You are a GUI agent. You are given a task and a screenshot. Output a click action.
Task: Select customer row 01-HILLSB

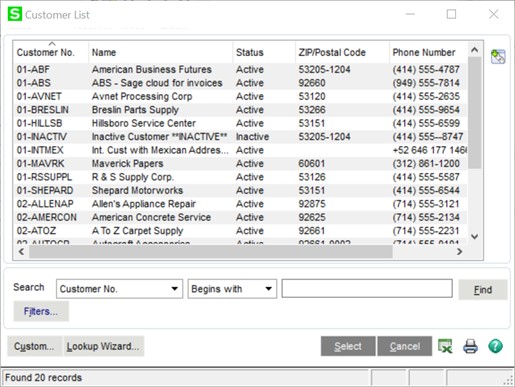pos(240,123)
